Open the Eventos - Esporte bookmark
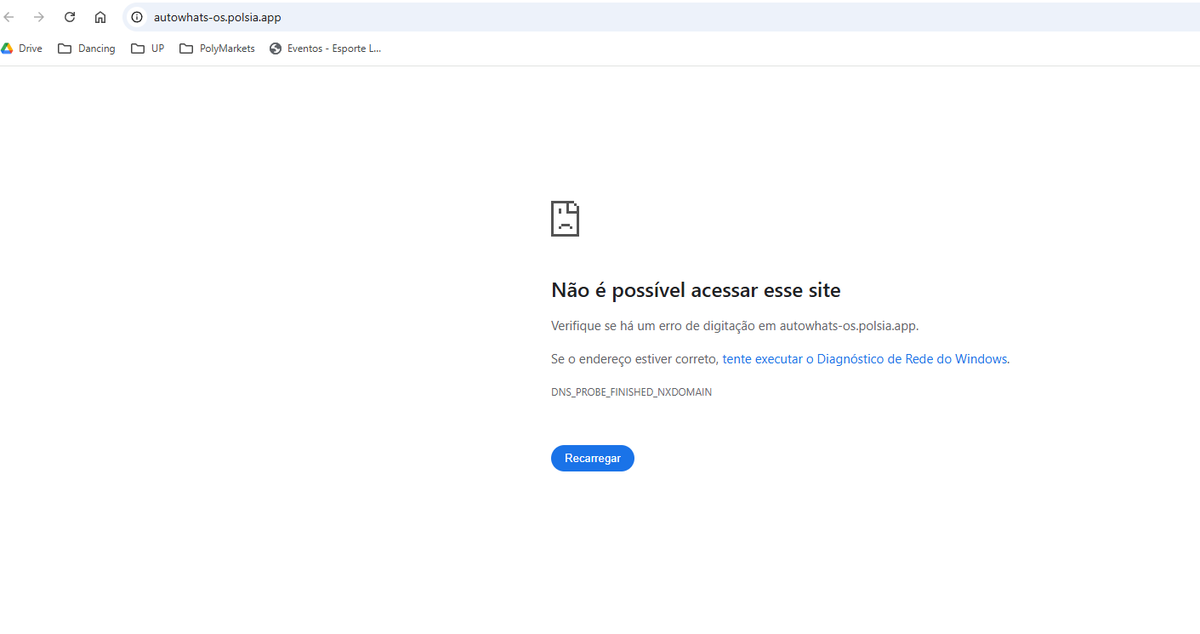The height and width of the screenshot is (634, 1200). pos(325,48)
